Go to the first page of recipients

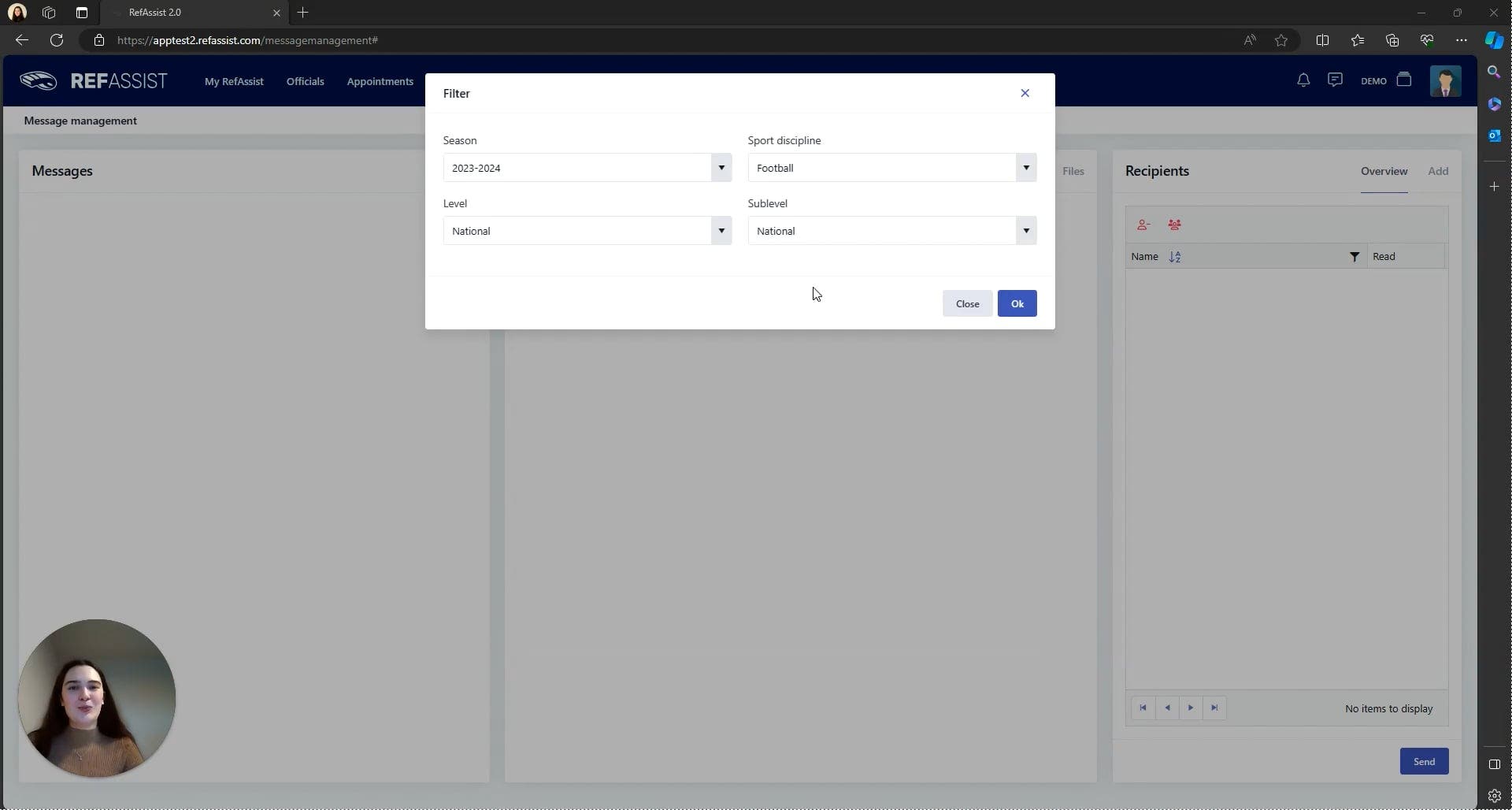click(1143, 708)
